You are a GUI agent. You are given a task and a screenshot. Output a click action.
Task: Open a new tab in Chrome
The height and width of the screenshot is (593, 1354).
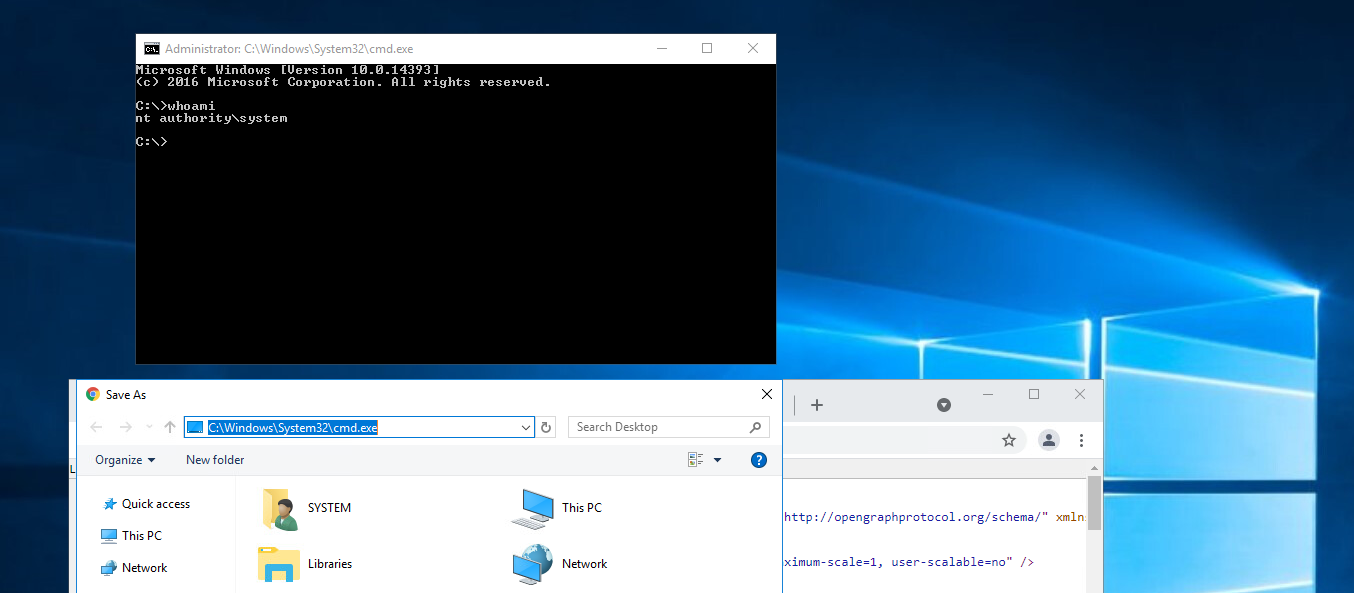817,405
